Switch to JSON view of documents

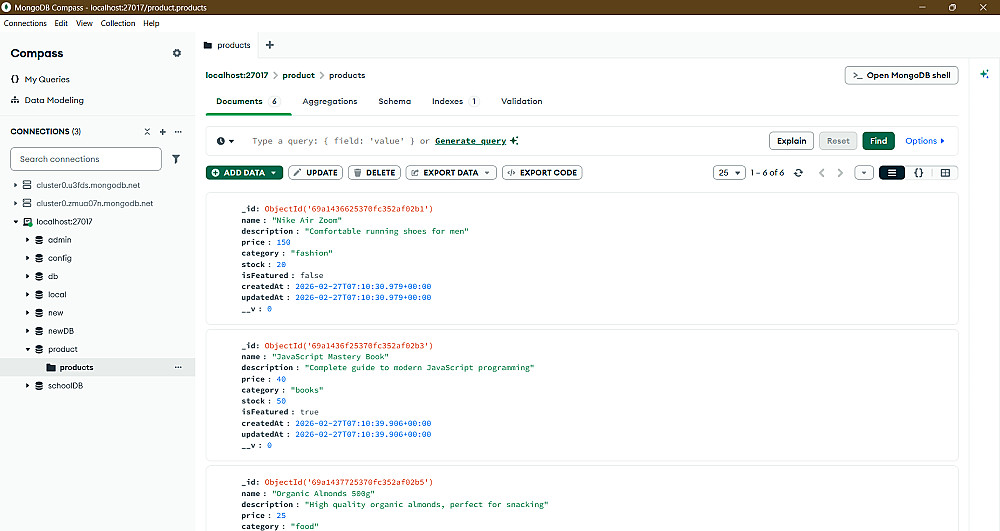pos(918,173)
